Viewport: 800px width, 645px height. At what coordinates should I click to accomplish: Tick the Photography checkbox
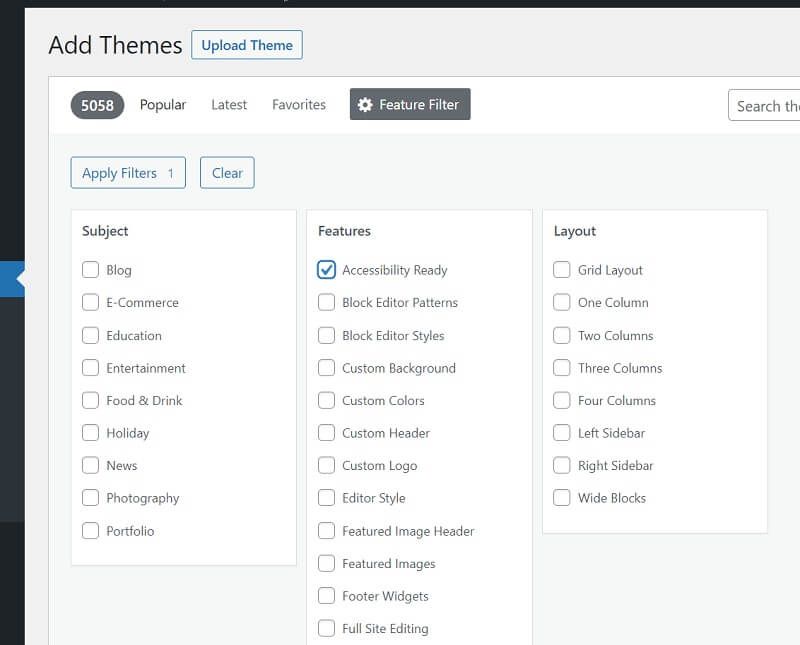point(90,498)
